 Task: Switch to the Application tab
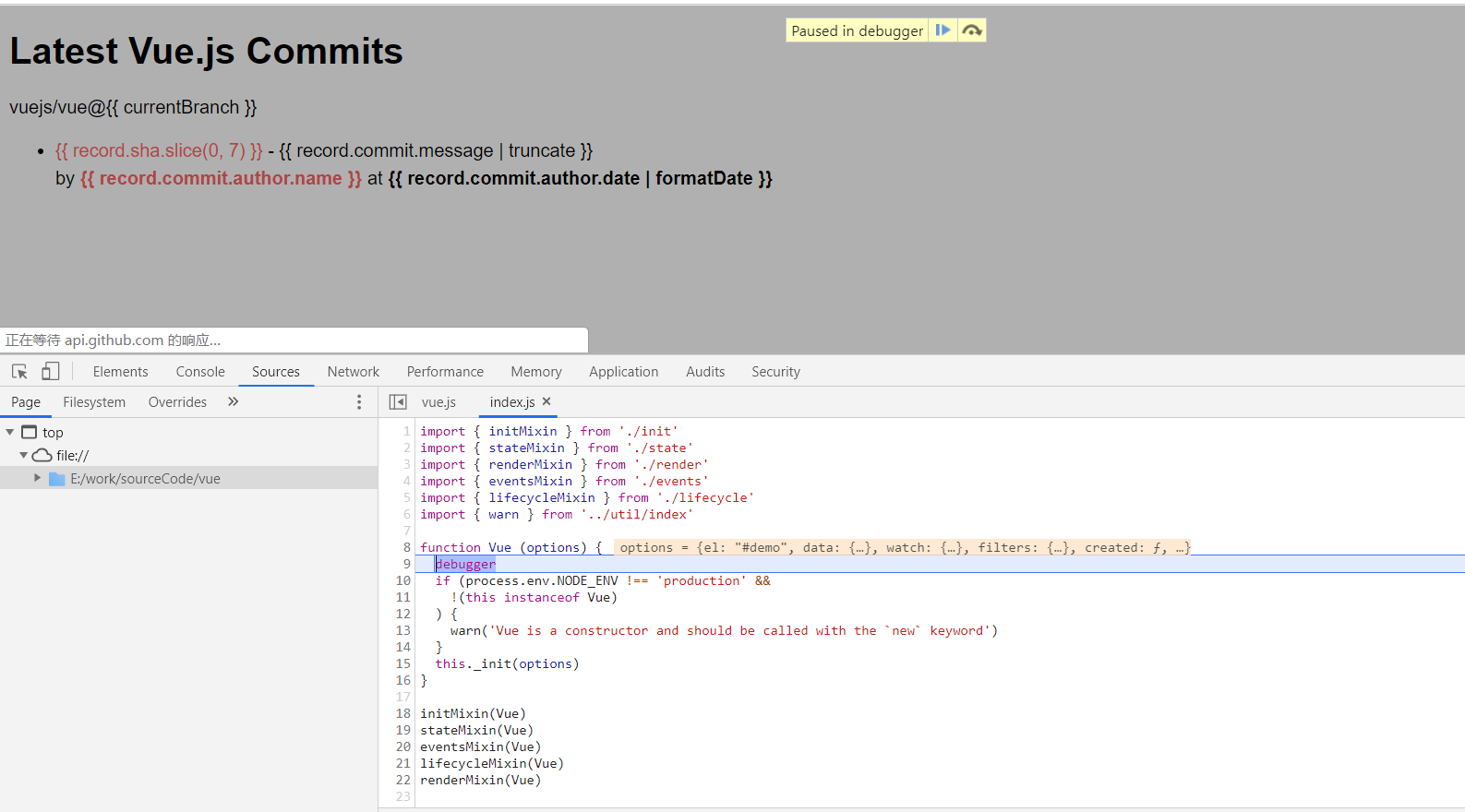624,371
